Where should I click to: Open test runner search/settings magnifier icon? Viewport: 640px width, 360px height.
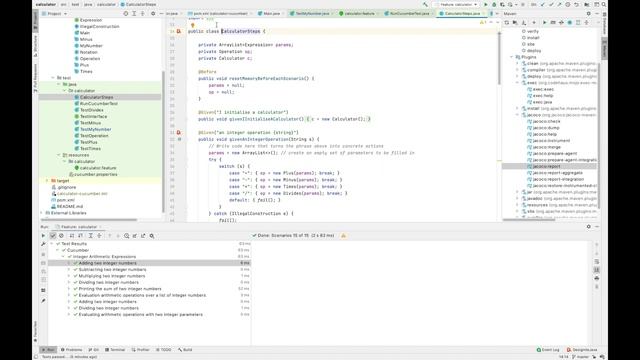tap(152, 236)
